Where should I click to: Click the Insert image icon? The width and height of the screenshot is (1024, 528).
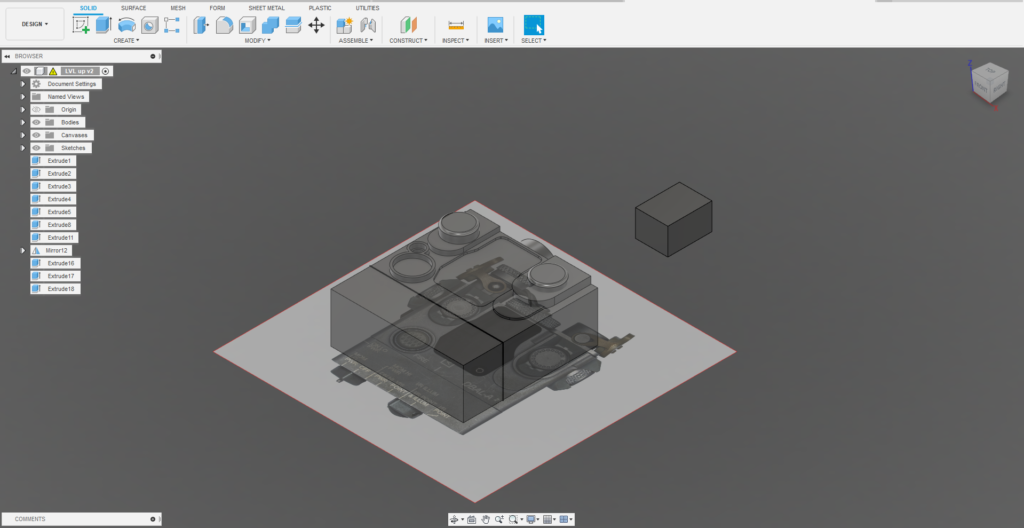tap(494, 25)
